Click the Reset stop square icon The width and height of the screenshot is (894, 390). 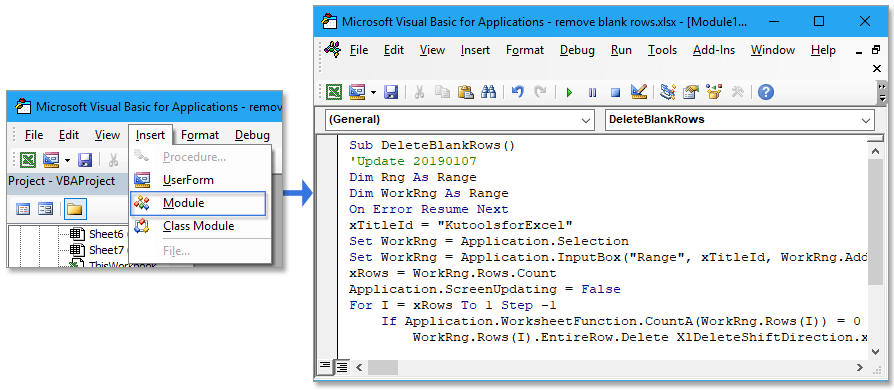point(615,92)
